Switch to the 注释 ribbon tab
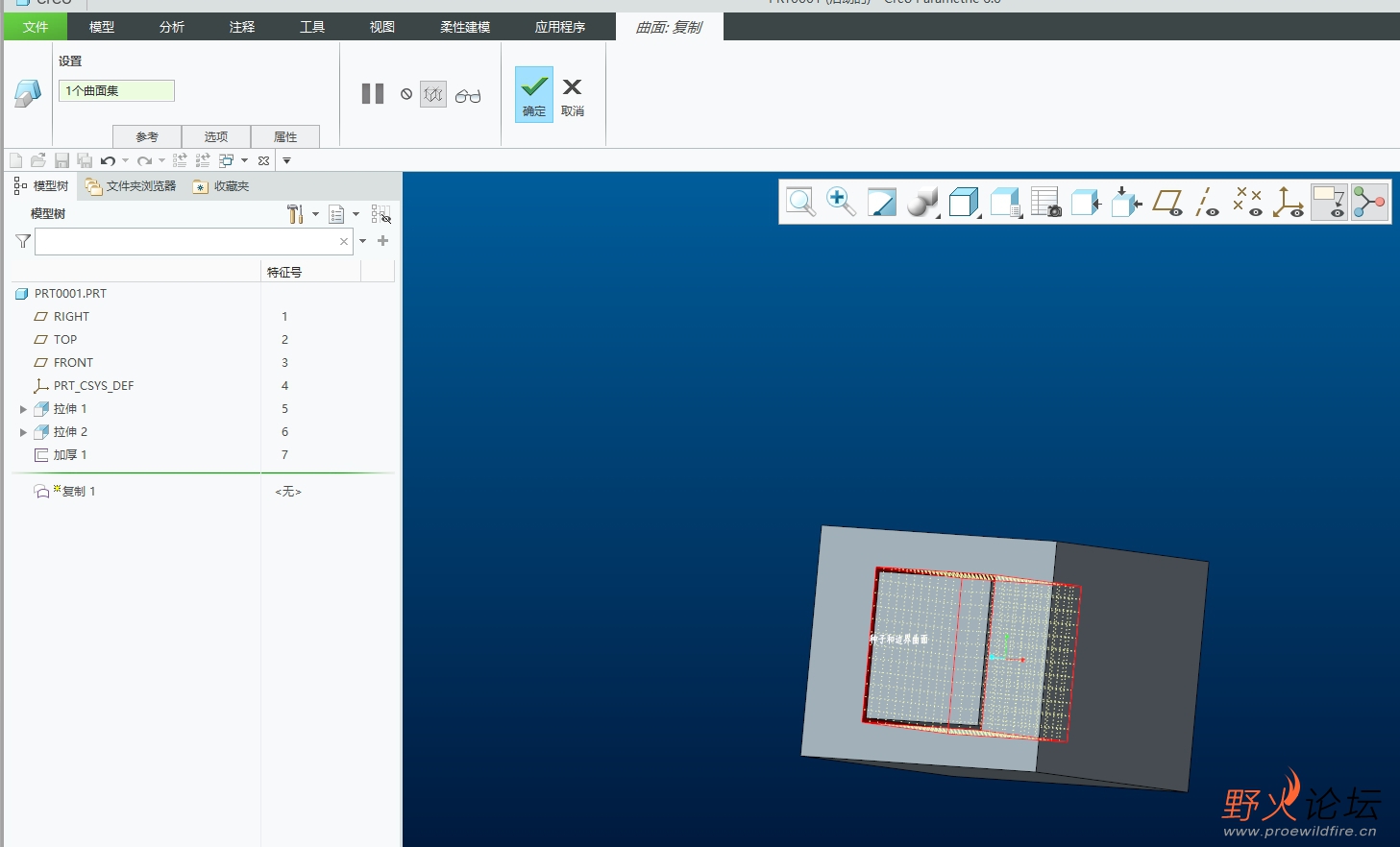Viewport: 1400px width, 847px height. pos(242,27)
